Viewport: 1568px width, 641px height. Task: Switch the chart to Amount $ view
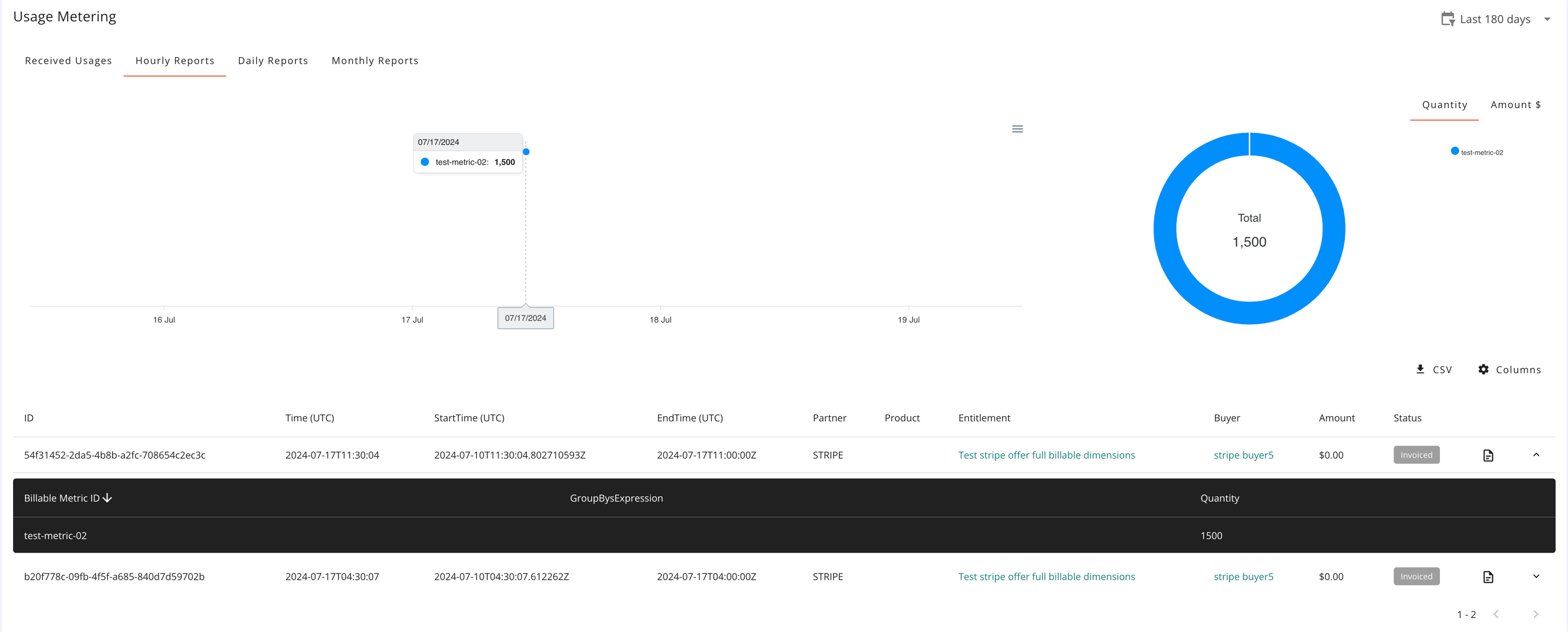(1515, 105)
